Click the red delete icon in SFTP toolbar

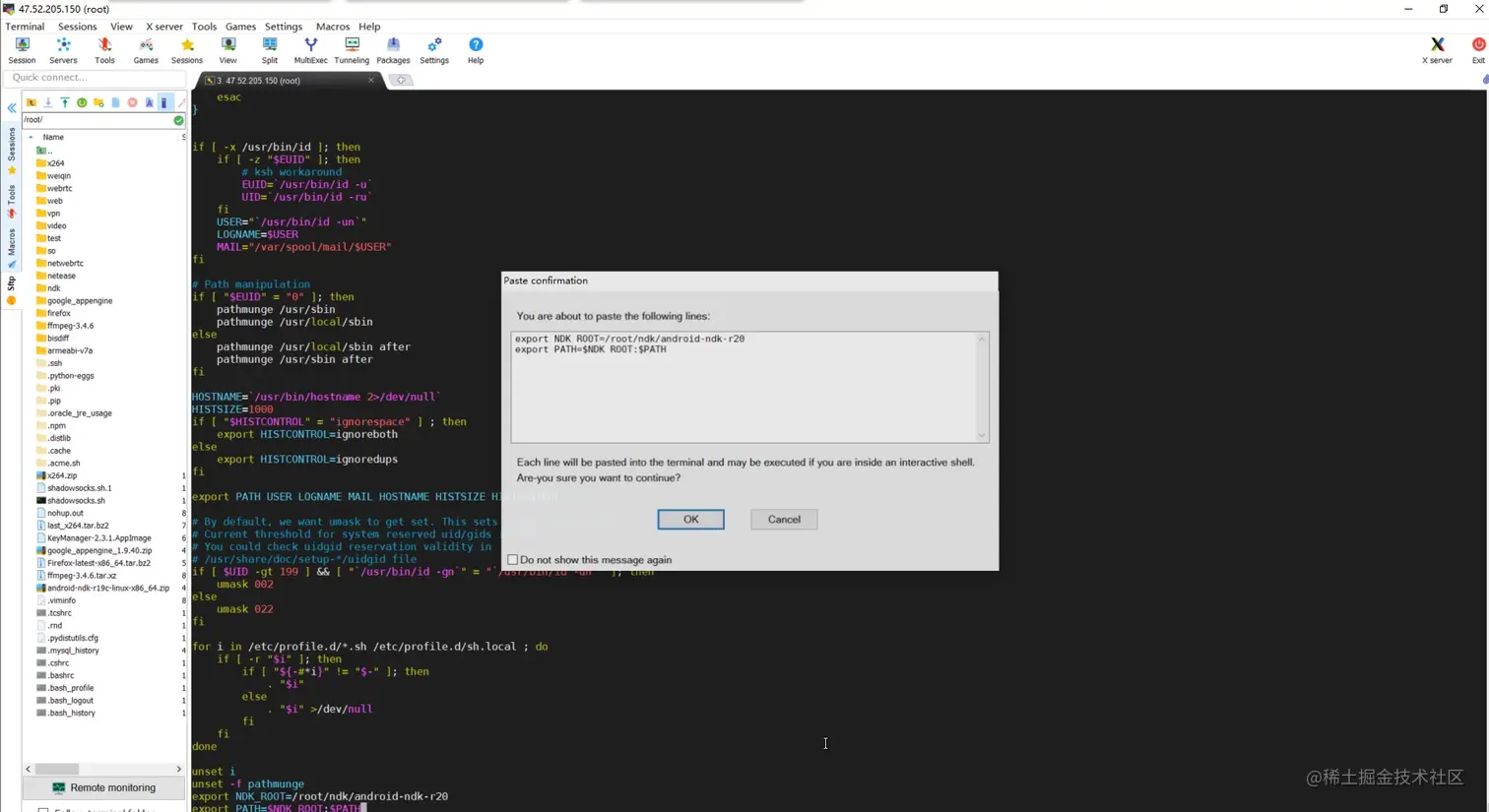132,102
